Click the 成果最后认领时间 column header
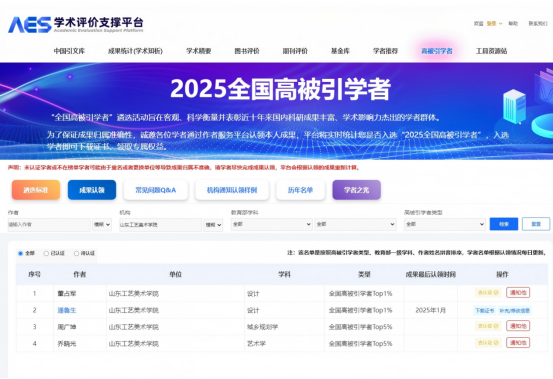The image size is (553, 379). [x=431, y=274]
